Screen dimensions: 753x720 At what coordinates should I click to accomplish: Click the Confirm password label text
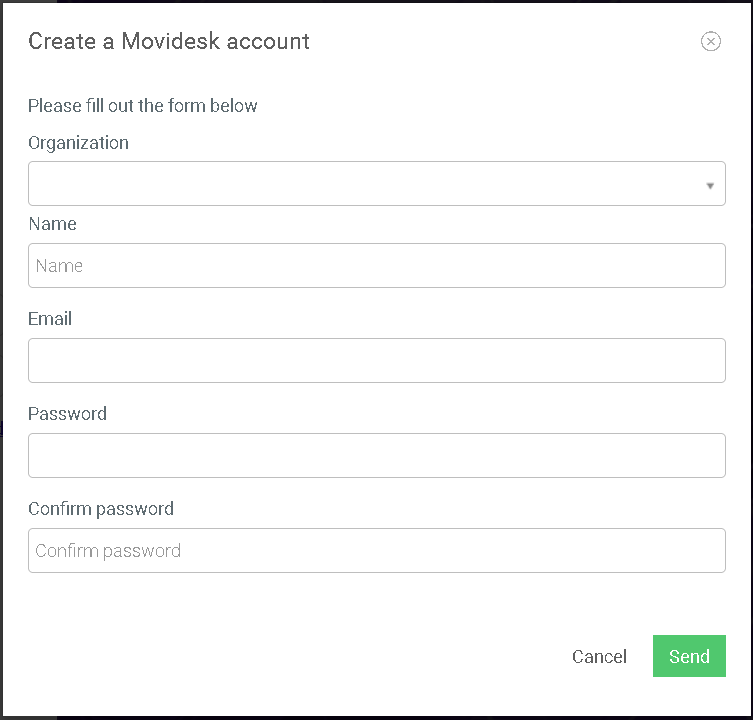coord(101,509)
